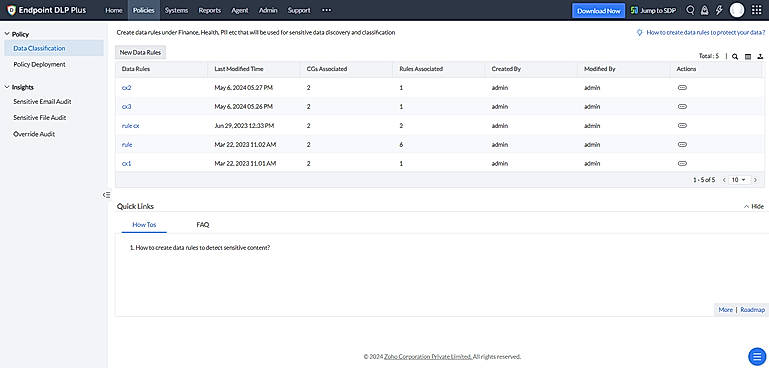Switch to the FAQ tab
The height and width of the screenshot is (368, 769).
[203, 225]
